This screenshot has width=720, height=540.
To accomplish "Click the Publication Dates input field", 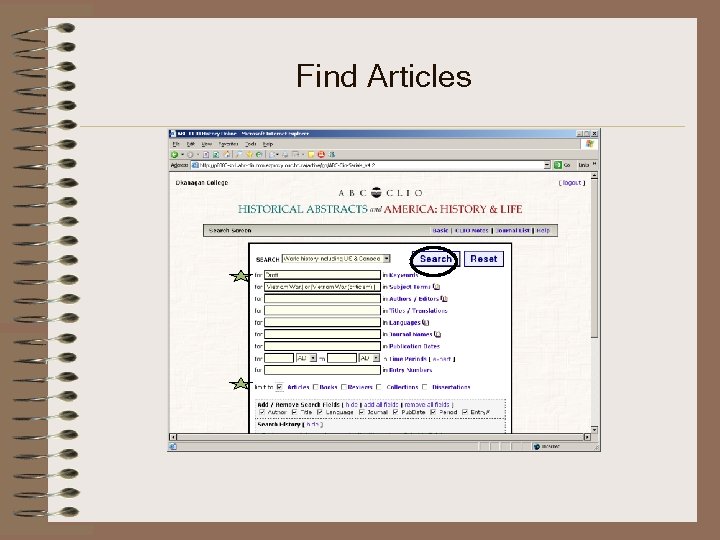I will coord(322,346).
